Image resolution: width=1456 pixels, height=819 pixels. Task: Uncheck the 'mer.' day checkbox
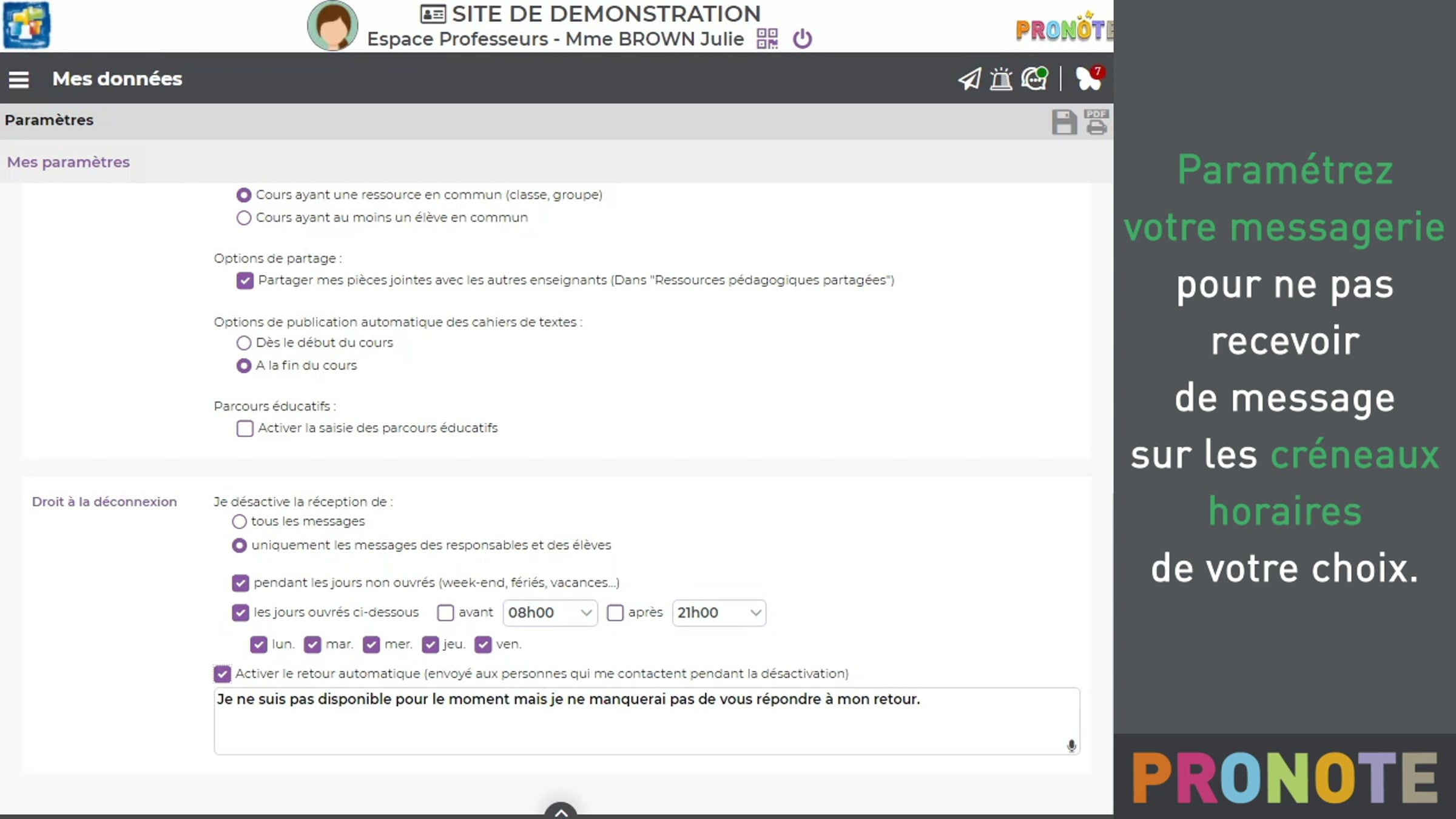371,644
